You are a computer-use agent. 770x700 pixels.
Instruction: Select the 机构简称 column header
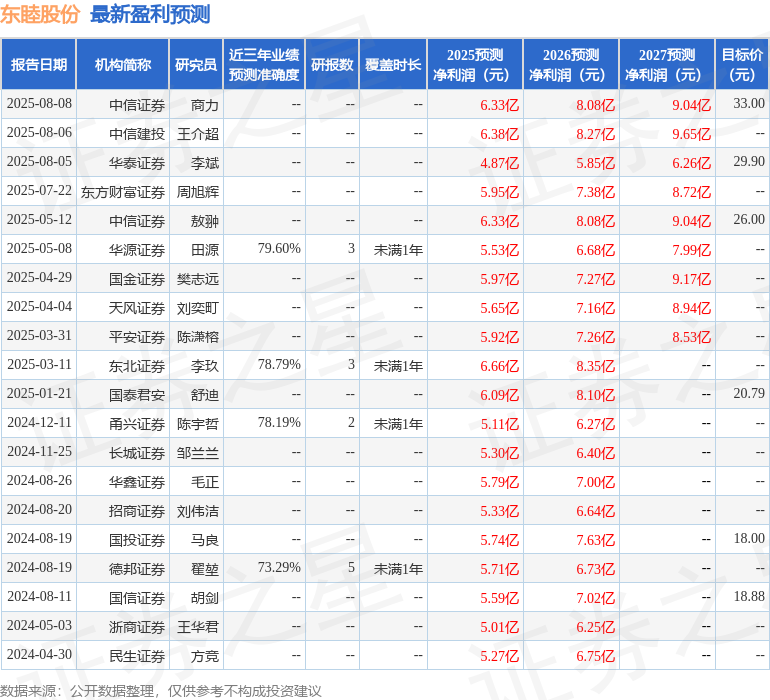point(123,64)
